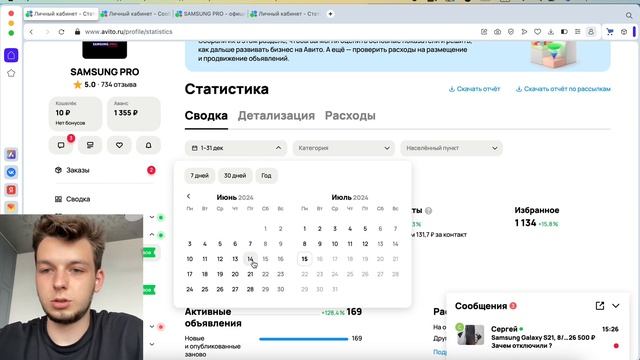The width and height of the screenshot is (640, 360).
Task: Click the download icon in browser toolbar
Action: (x=551, y=32)
